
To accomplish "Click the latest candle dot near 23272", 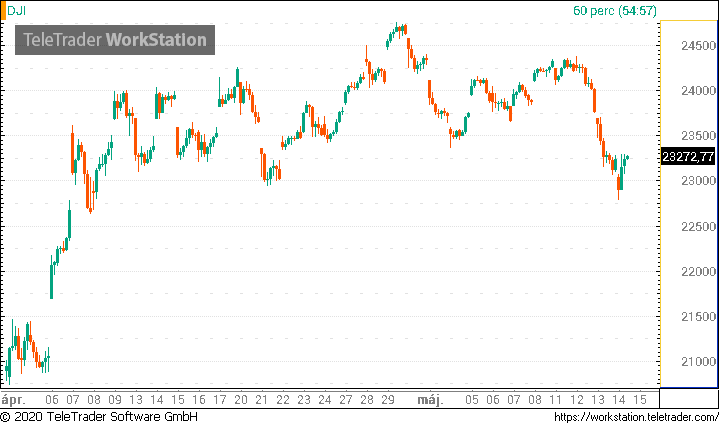I will coord(627,158).
